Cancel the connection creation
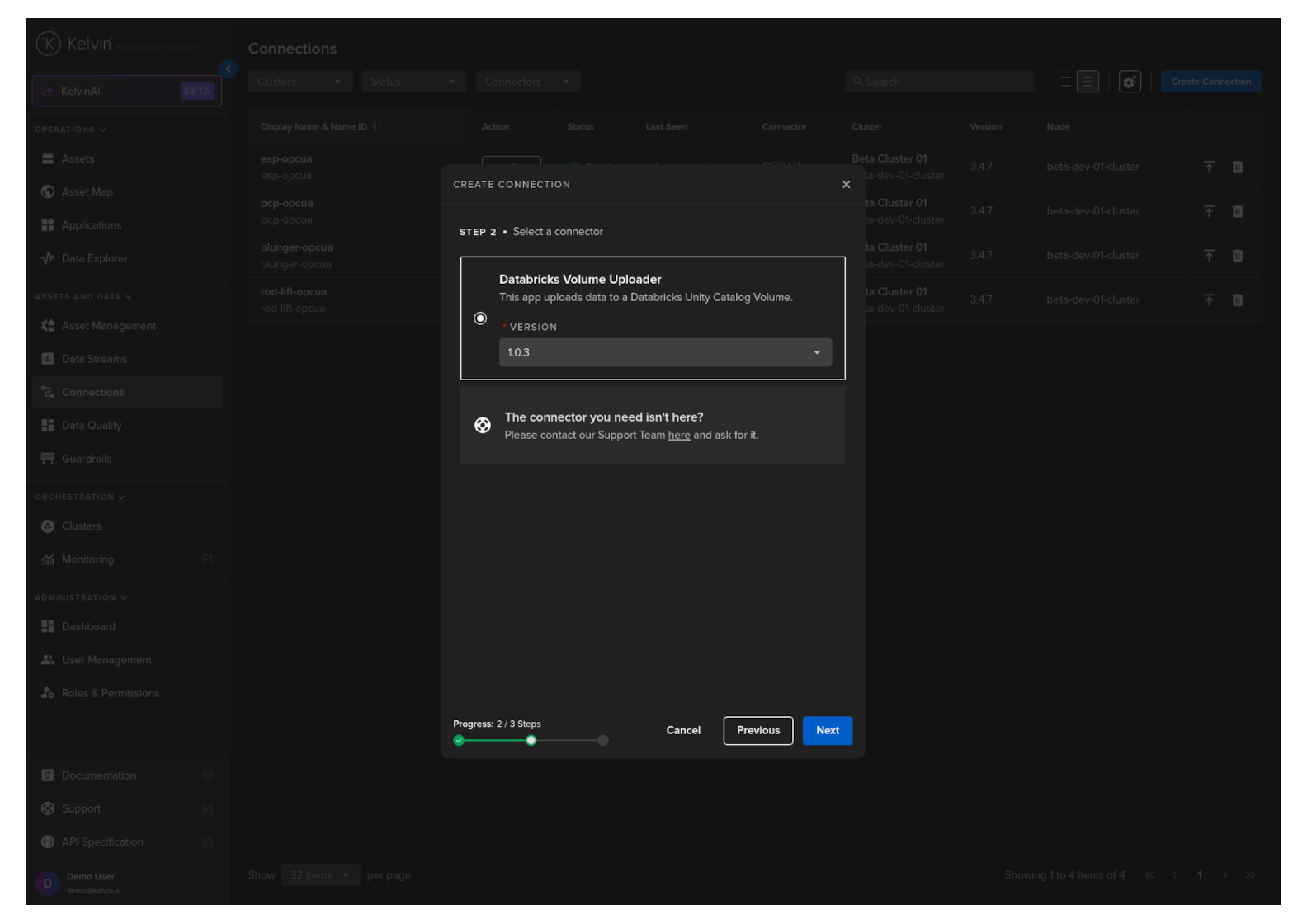1307x924 pixels. click(x=683, y=731)
